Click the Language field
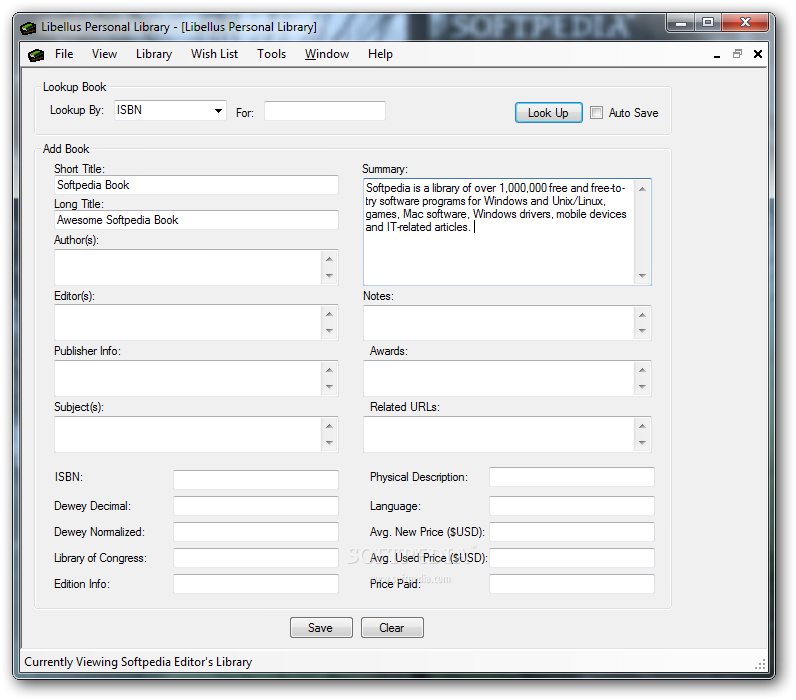 (x=572, y=506)
